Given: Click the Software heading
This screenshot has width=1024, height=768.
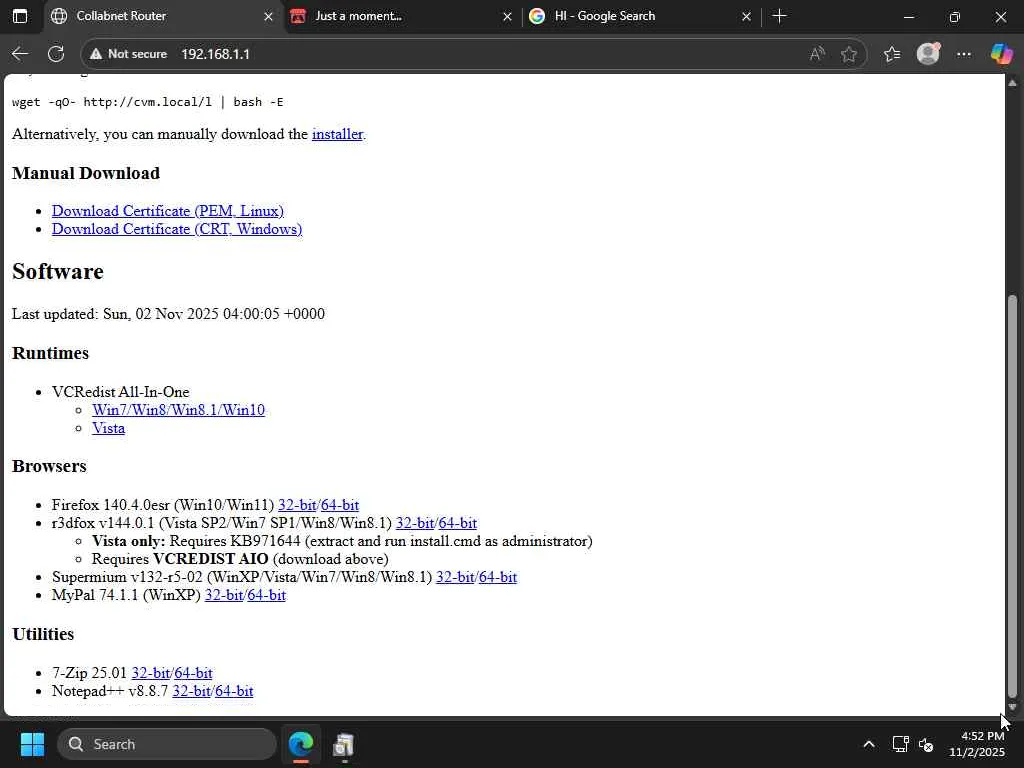Looking at the screenshot, I should point(58,272).
